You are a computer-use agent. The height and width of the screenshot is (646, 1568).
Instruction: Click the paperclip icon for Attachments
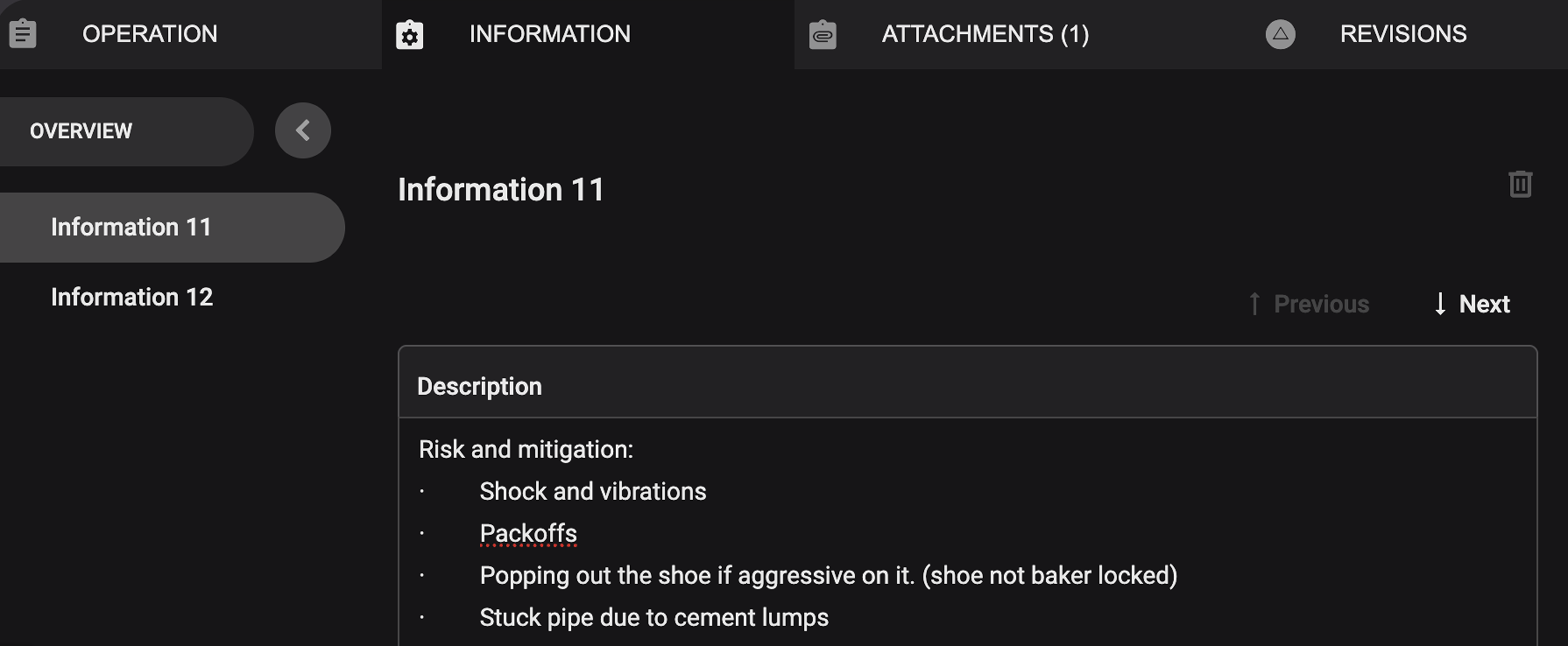tap(823, 33)
